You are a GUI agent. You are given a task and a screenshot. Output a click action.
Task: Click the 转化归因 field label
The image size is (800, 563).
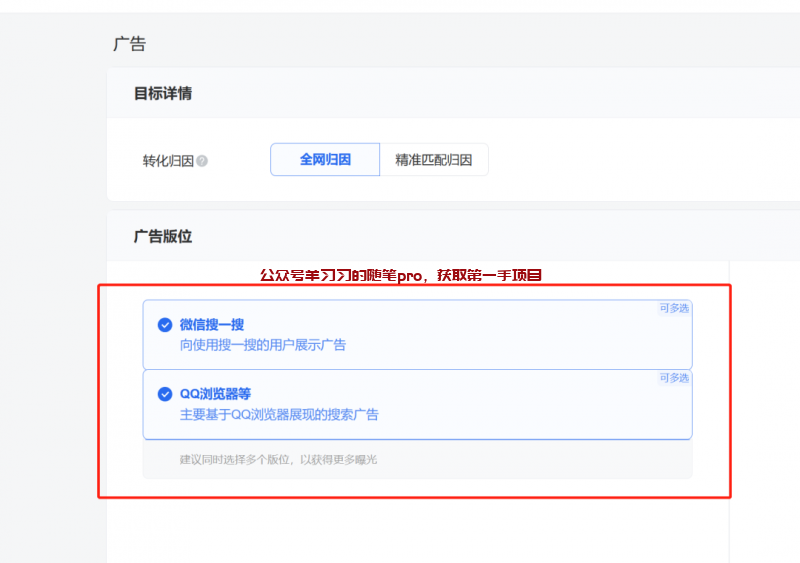(x=168, y=160)
